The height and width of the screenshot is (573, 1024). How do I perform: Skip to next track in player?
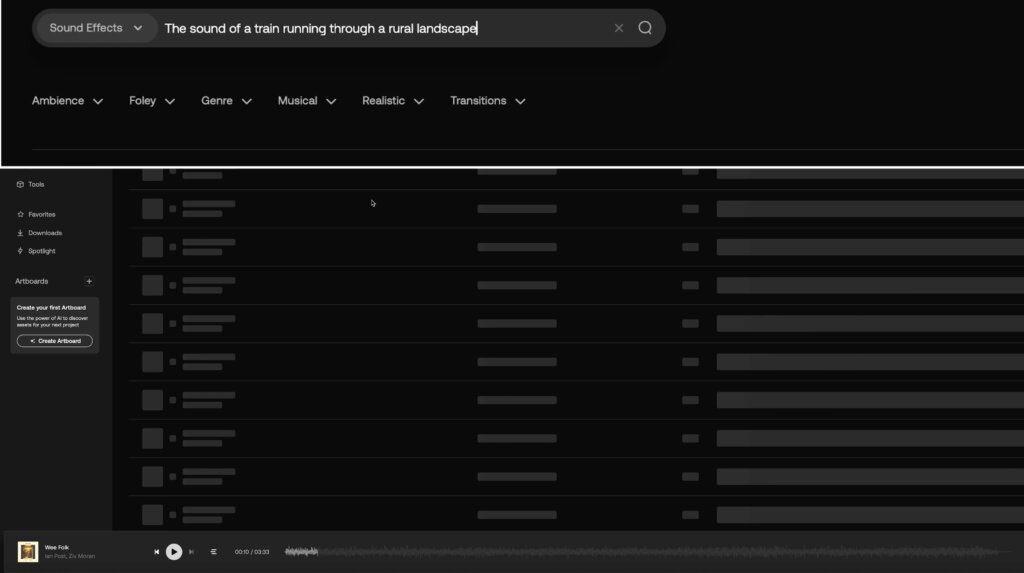point(191,552)
